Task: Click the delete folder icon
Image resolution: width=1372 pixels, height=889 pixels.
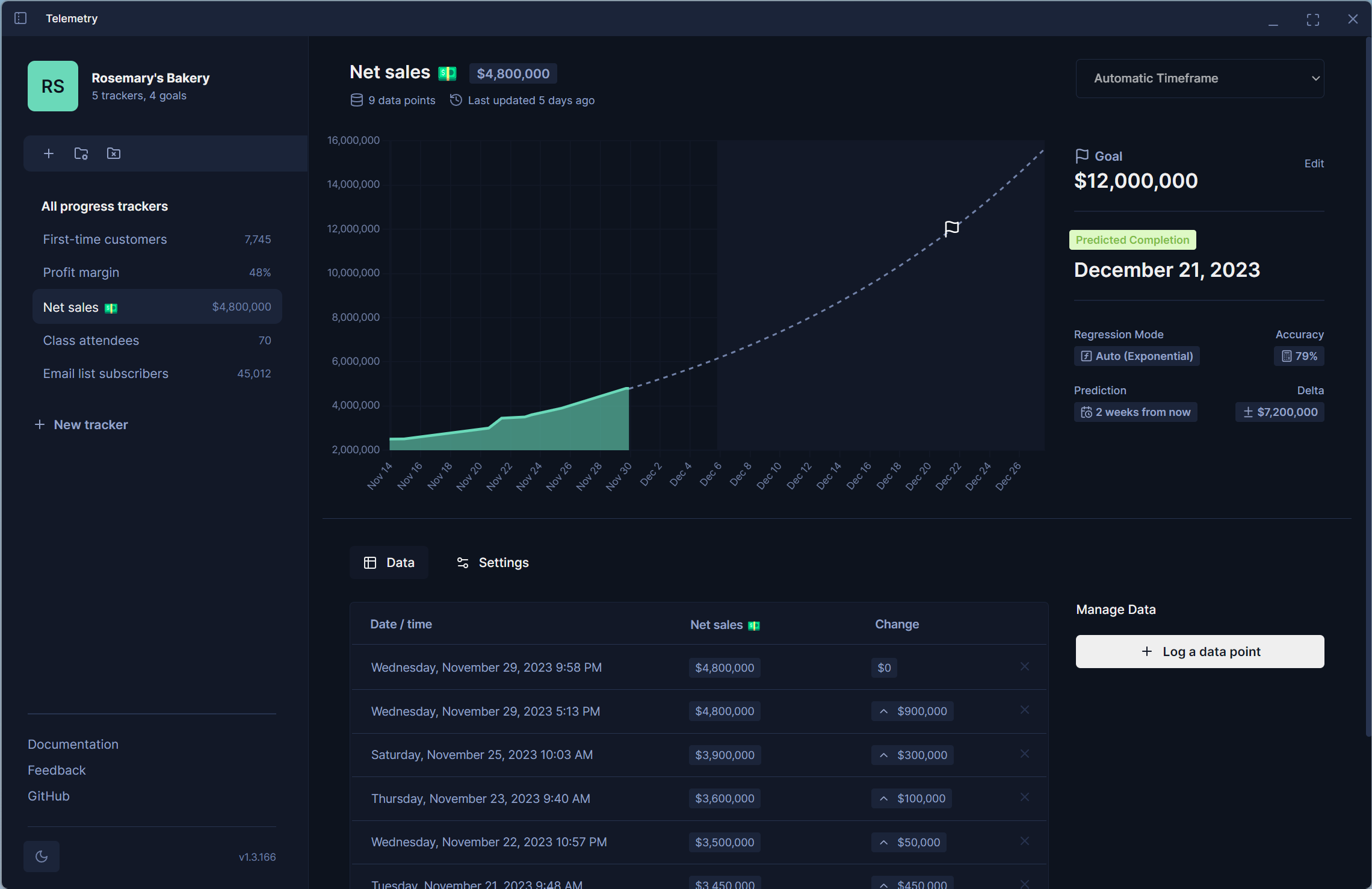Action: point(114,153)
